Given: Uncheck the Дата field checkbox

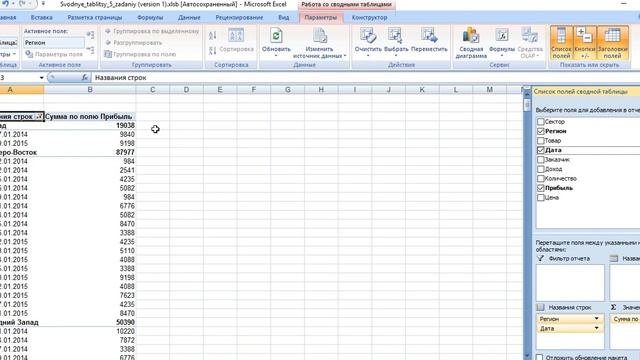Looking at the screenshot, I should click(x=541, y=150).
